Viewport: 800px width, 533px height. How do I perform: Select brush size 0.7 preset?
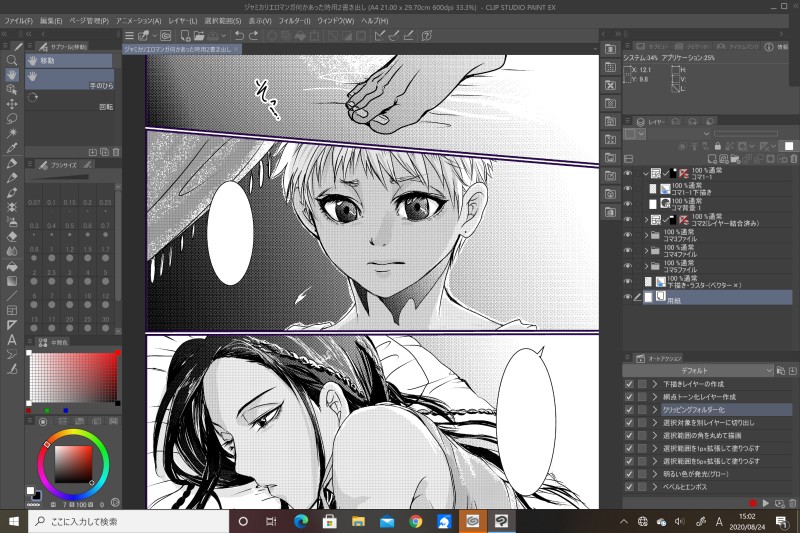tap(105, 230)
